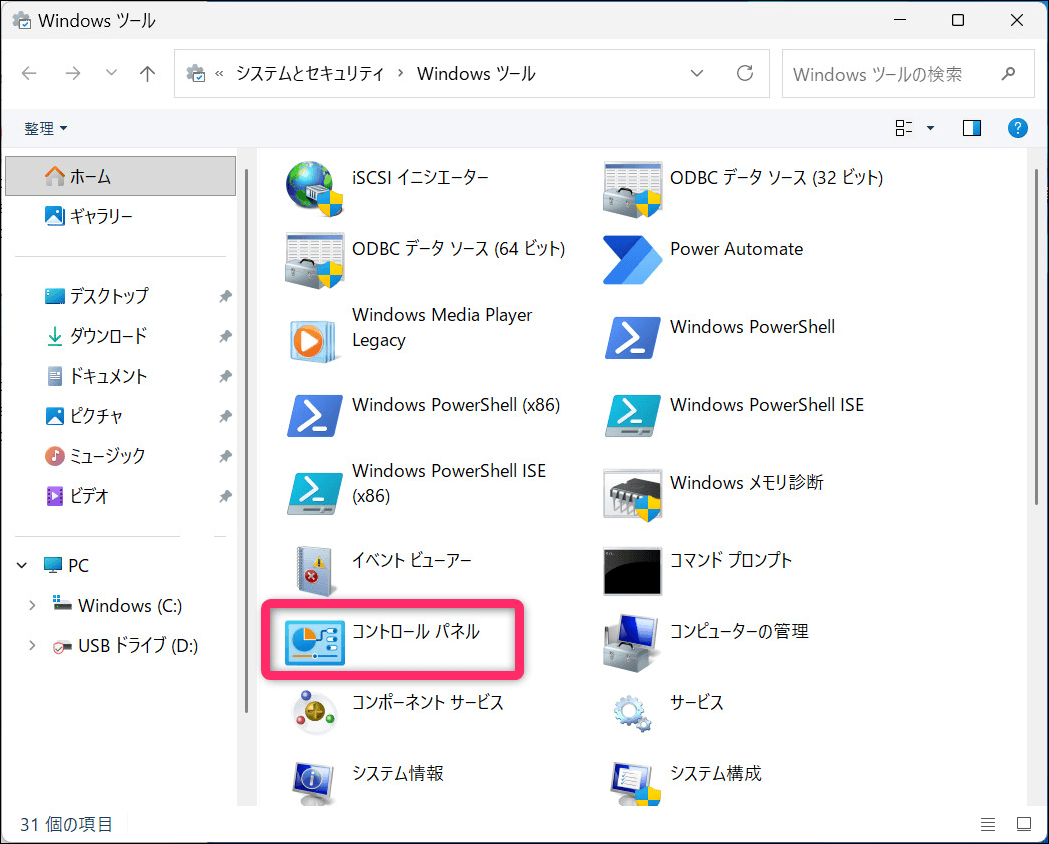Switch to large icons view in status bar
Image resolution: width=1049 pixels, height=844 pixels.
pos(1023,825)
